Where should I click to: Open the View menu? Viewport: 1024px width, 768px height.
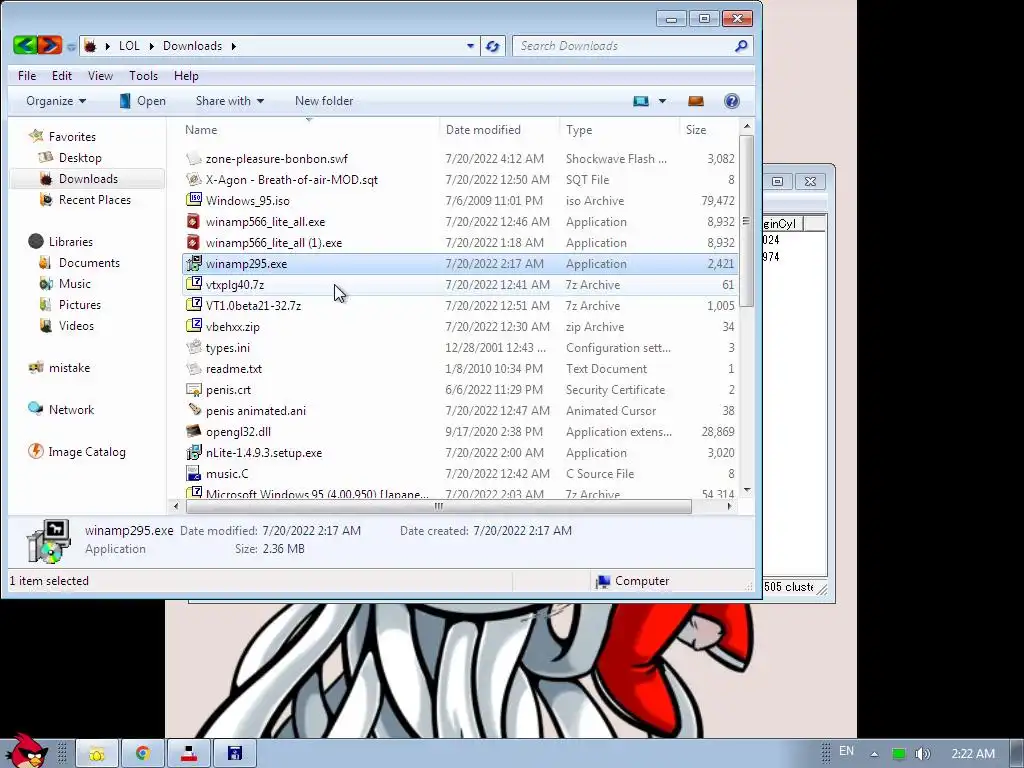101,76
